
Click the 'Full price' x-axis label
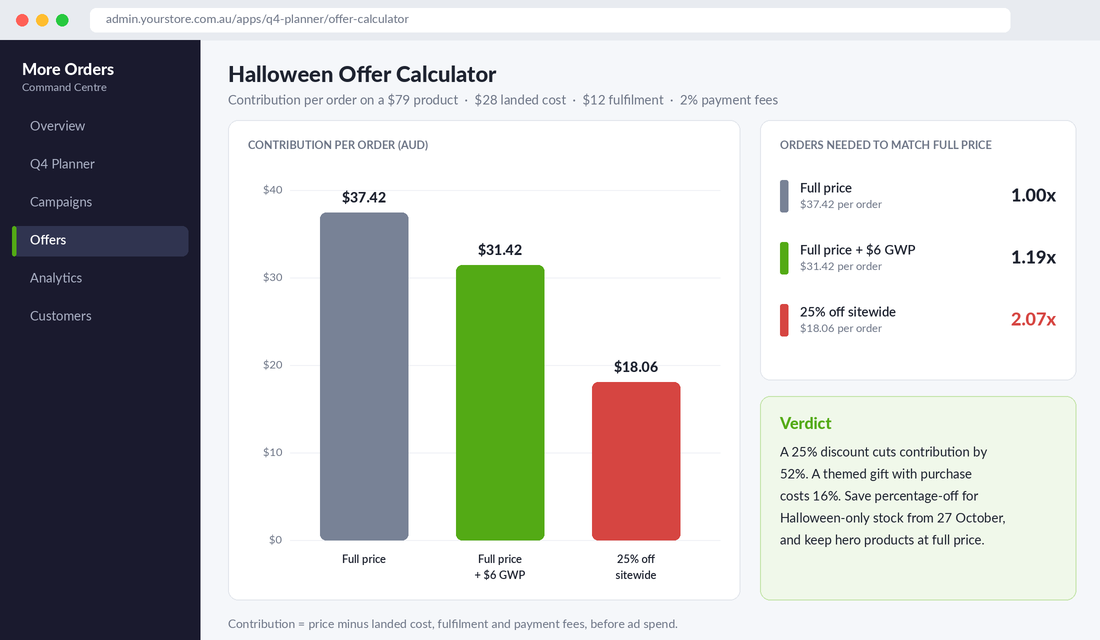pos(364,559)
